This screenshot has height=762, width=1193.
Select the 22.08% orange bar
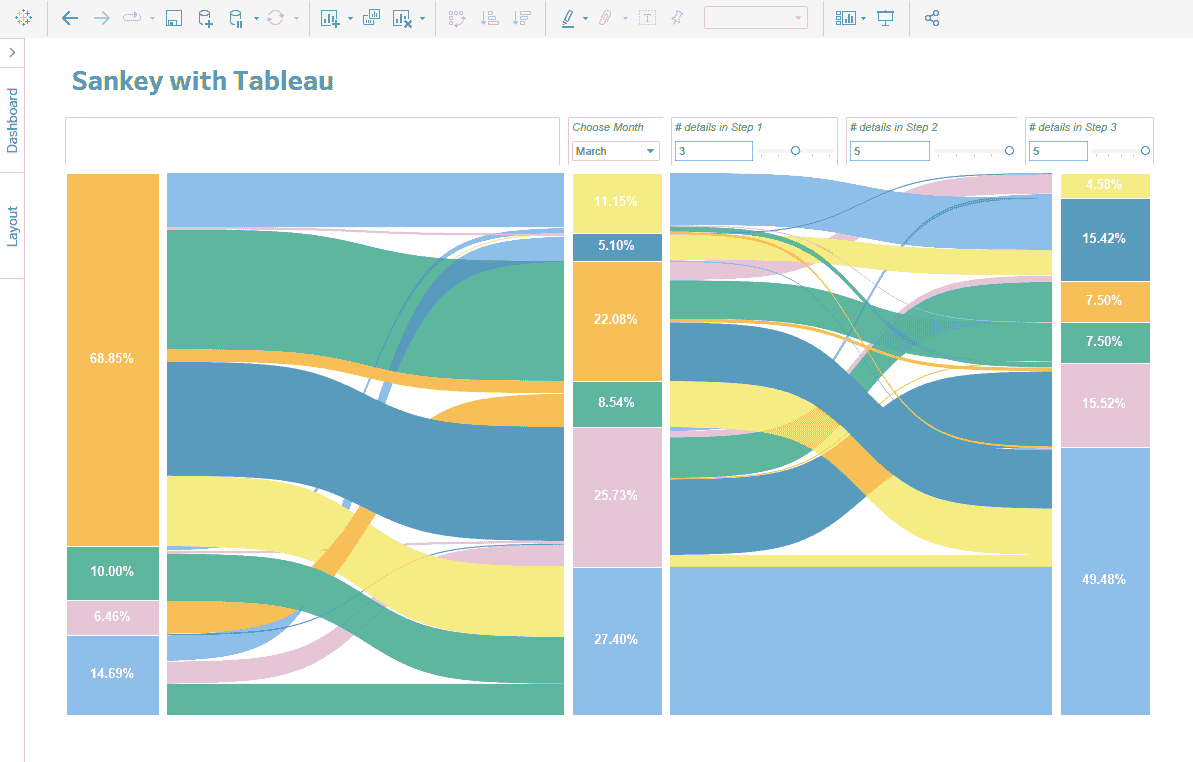pyautogui.click(x=617, y=321)
